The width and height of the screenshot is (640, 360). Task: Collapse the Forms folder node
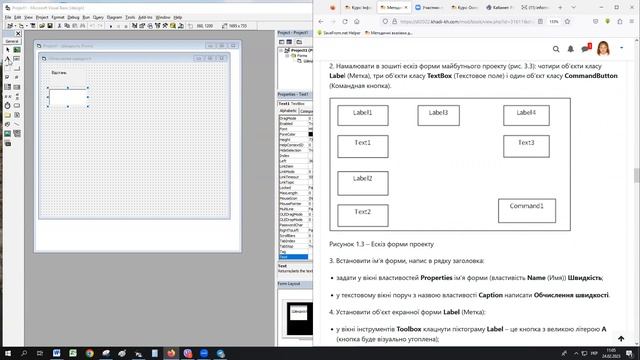[287, 56]
